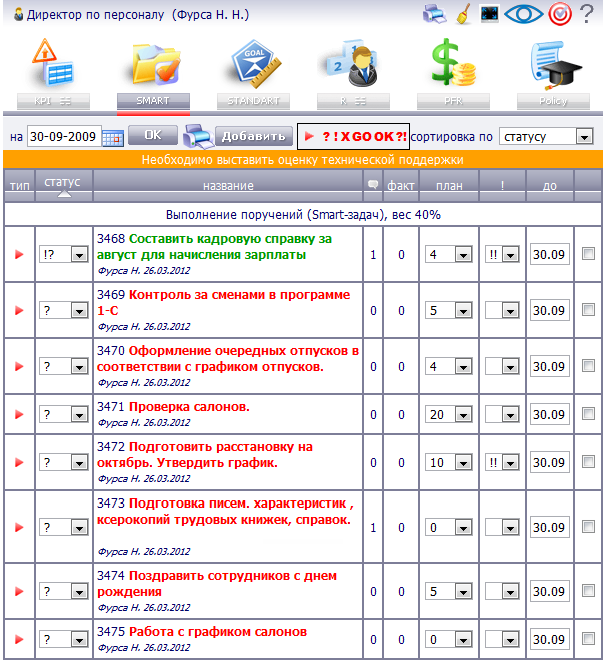Switch to the PFR tab
Image resolution: width=606 pixels, height=662 pixels.
tap(454, 101)
